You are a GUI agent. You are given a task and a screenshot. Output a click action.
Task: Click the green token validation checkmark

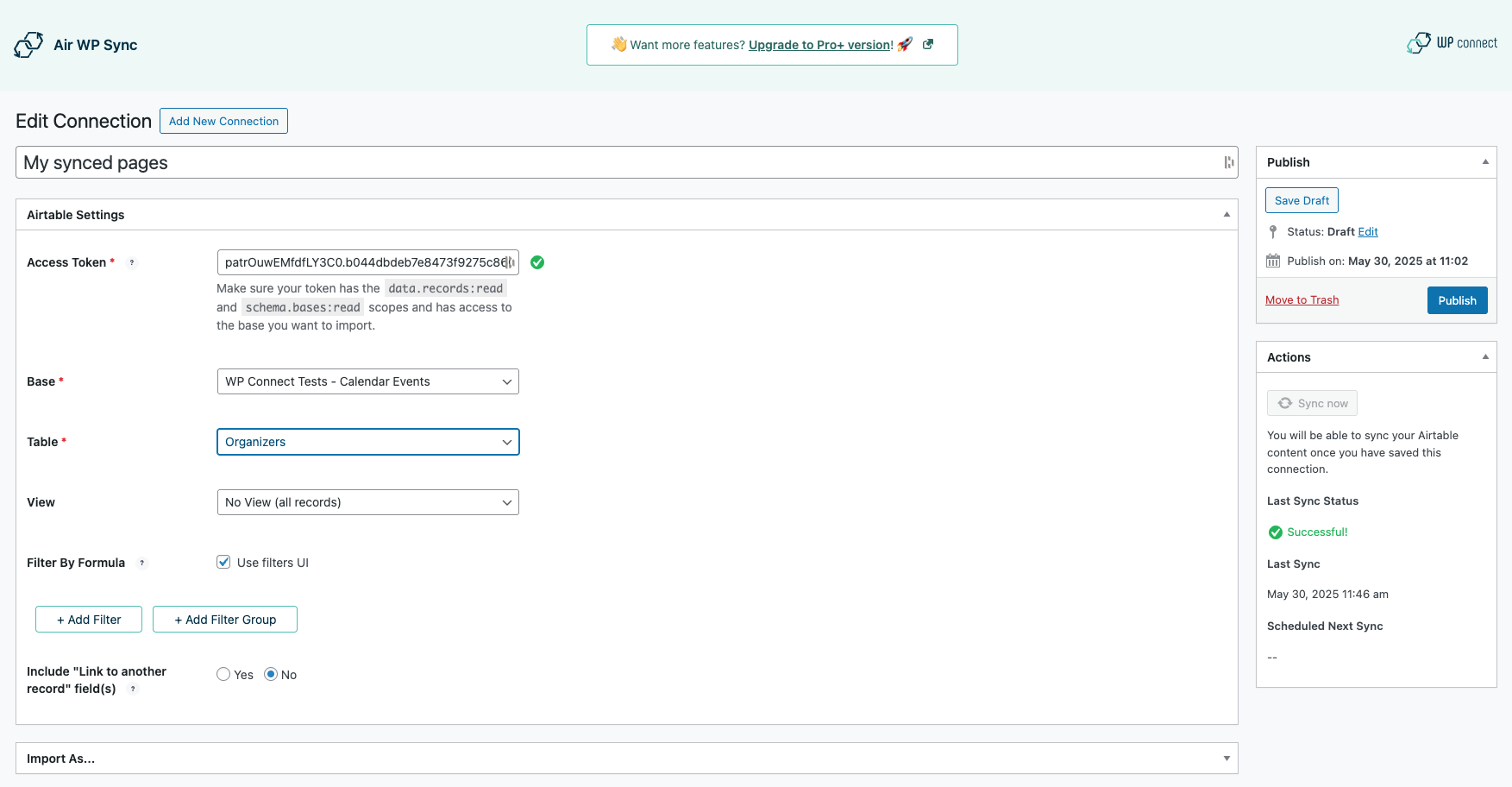click(537, 262)
